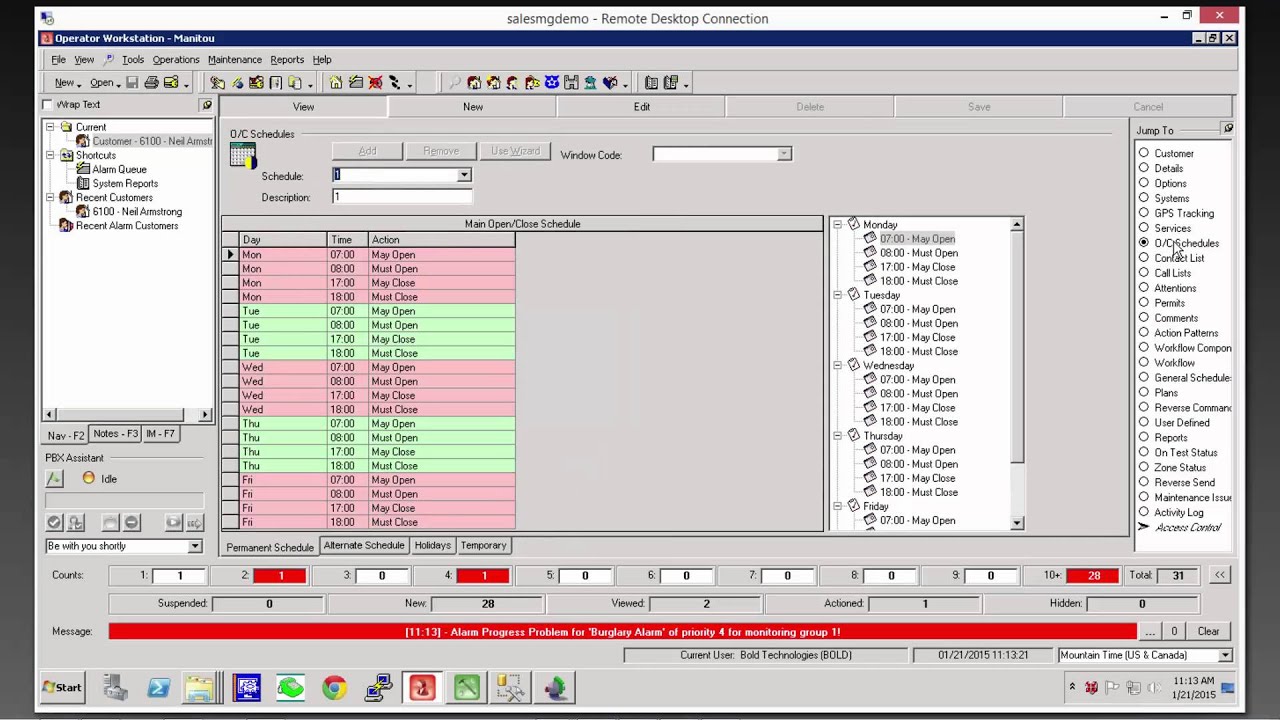Click the red crossed-out toolbar icon
Viewport: 1280px width, 720px height.
click(375, 83)
